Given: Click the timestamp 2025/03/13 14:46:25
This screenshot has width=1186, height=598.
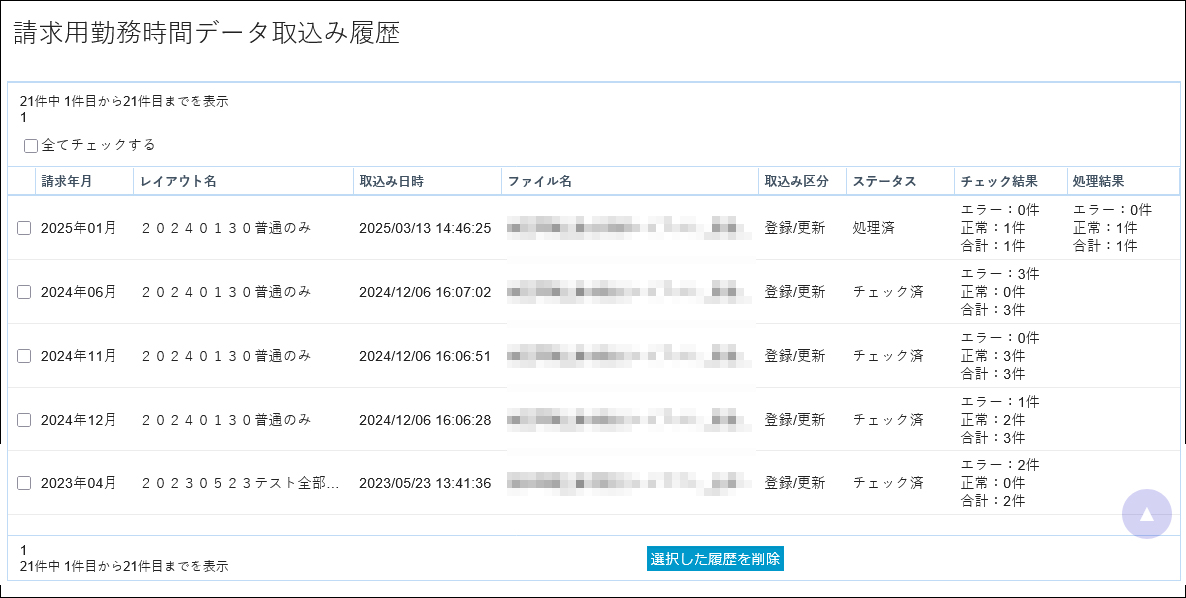Looking at the screenshot, I should click(x=425, y=228).
